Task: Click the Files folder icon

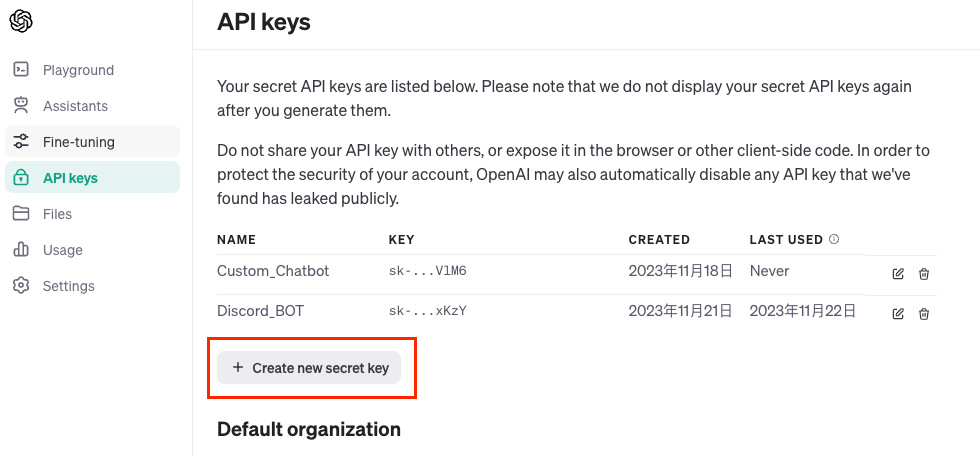Action: 21,214
